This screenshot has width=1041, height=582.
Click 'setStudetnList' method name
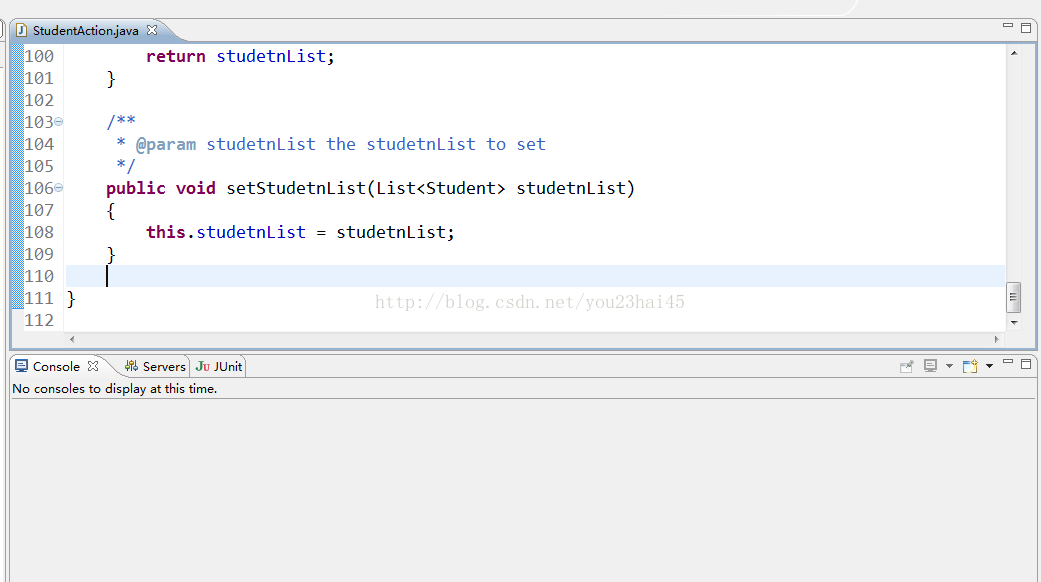[x=296, y=188]
